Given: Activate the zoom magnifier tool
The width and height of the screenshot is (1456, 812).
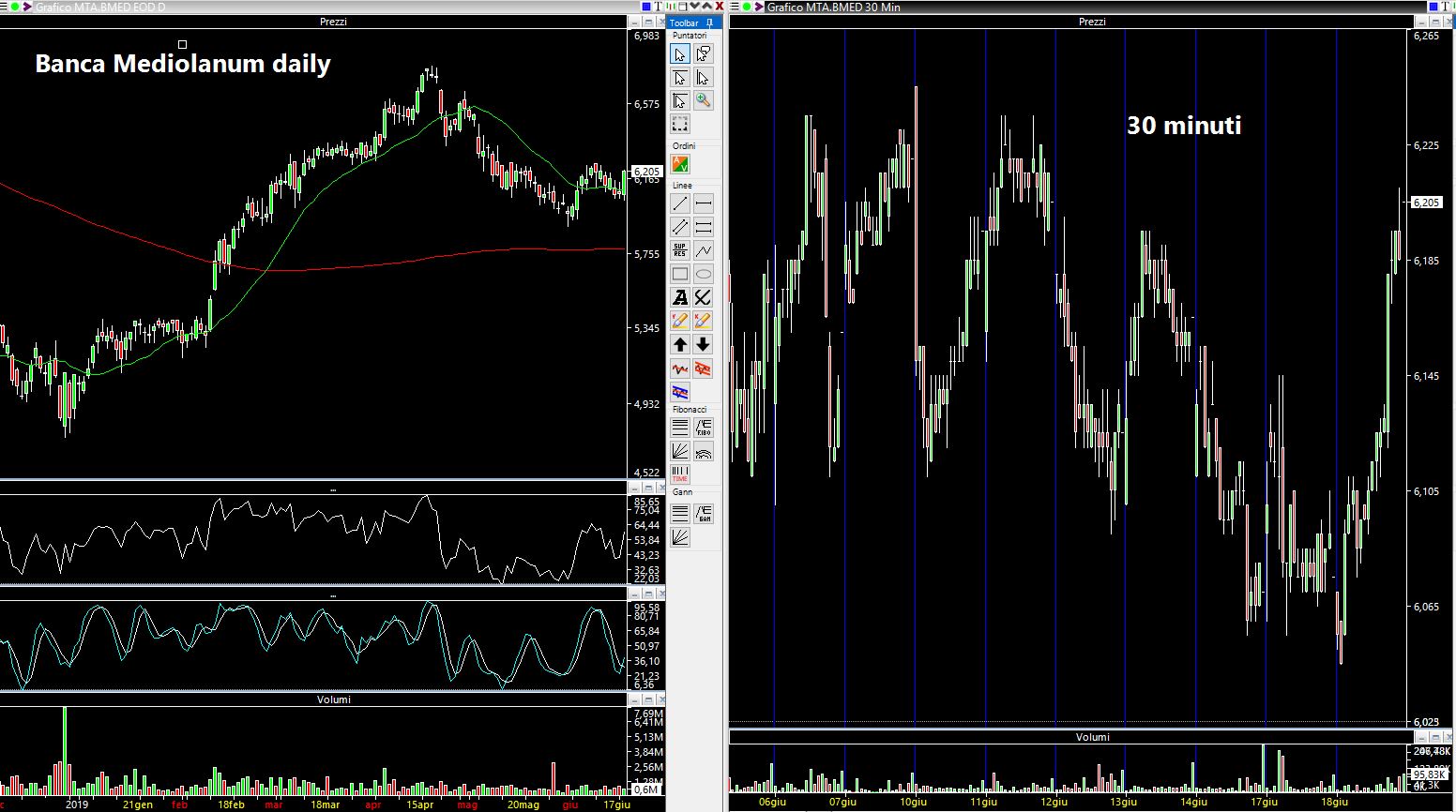Looking at the screenshot, I should click(x=704, y=101).
